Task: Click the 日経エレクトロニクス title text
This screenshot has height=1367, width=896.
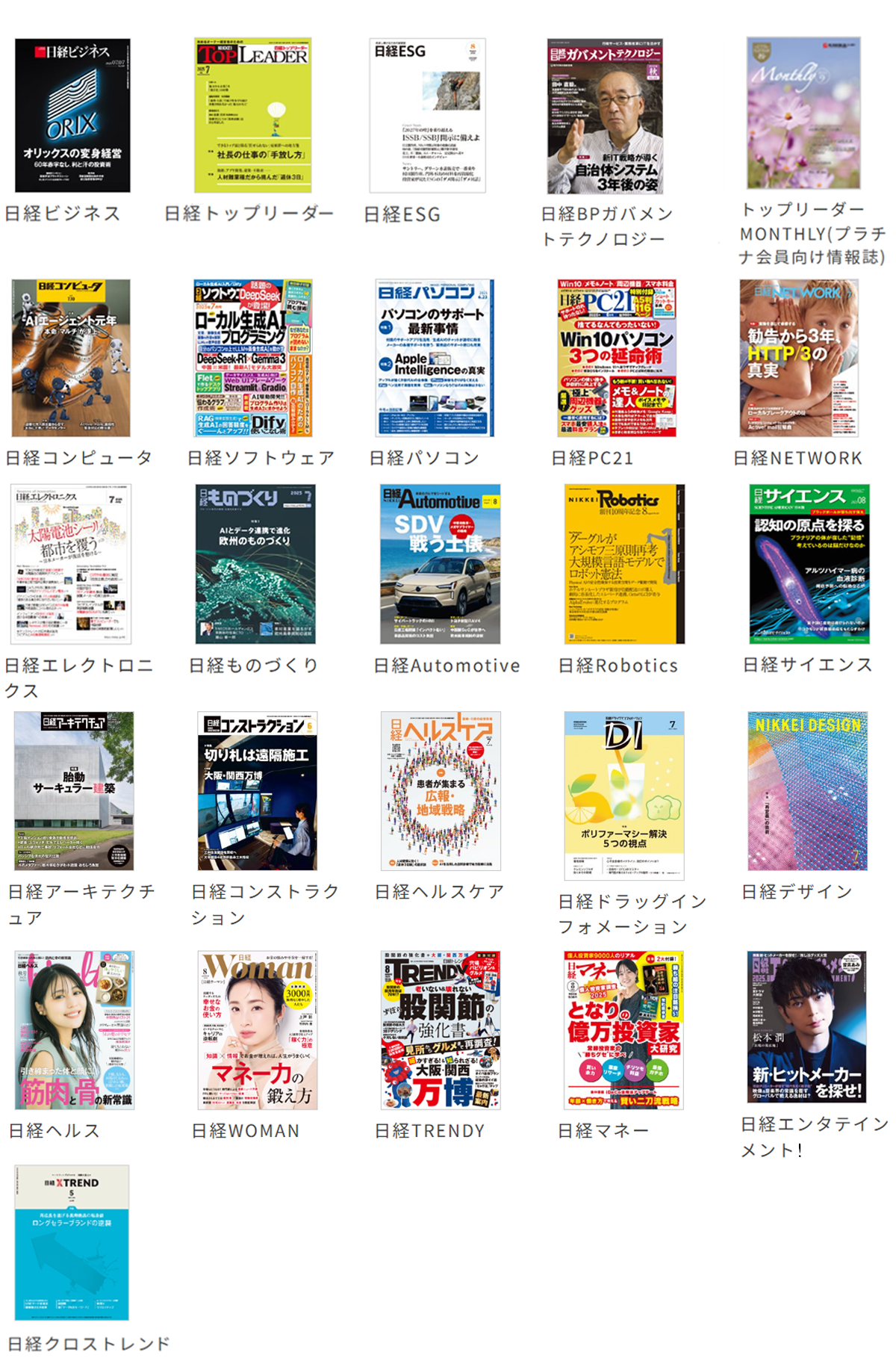Action: [x=79, y=678]
